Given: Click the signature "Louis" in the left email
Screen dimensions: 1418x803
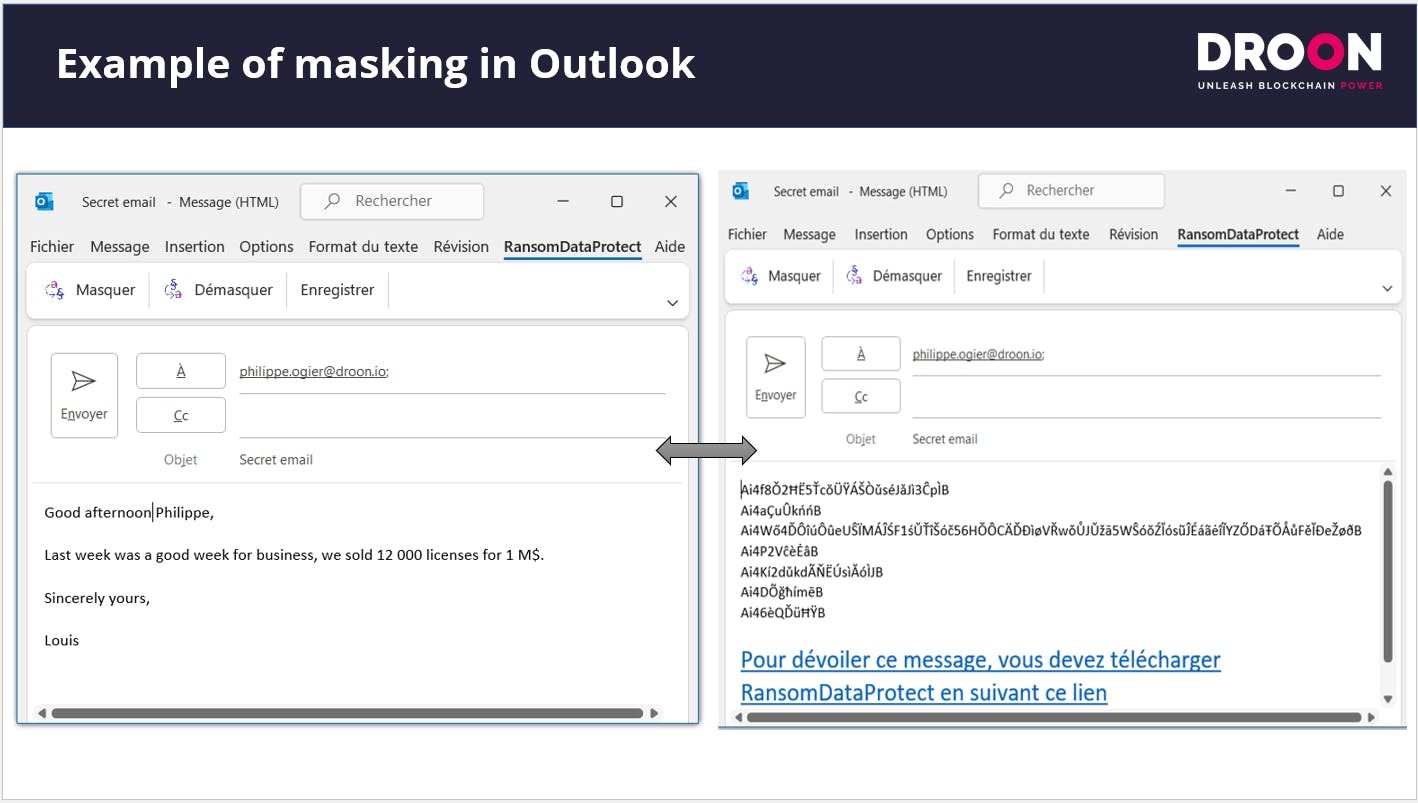Looking at the screenshot, I should point(62,640).
